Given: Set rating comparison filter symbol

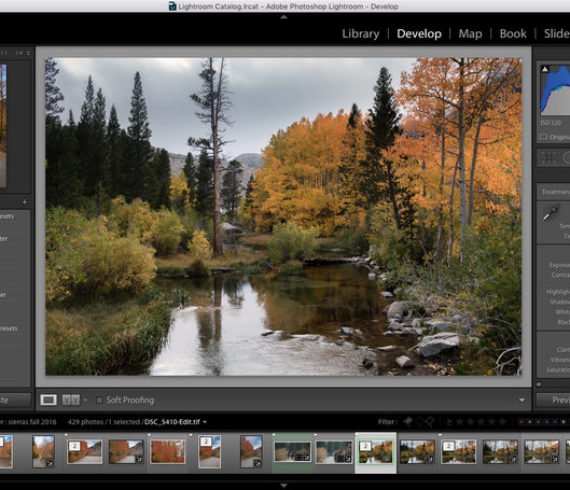Looking at the screenshot, I should (449, 422).
